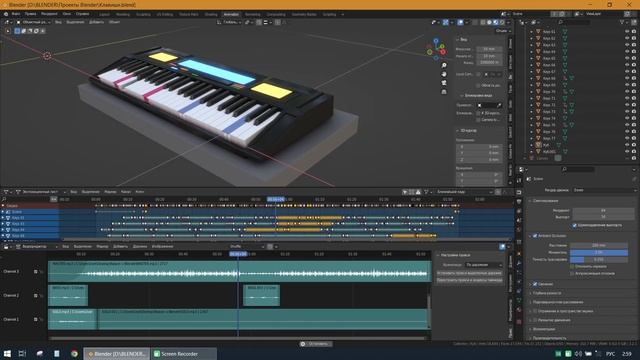Switch to the Shading workspace tab
The image size is (640, 360).
[x=211, y=14]
